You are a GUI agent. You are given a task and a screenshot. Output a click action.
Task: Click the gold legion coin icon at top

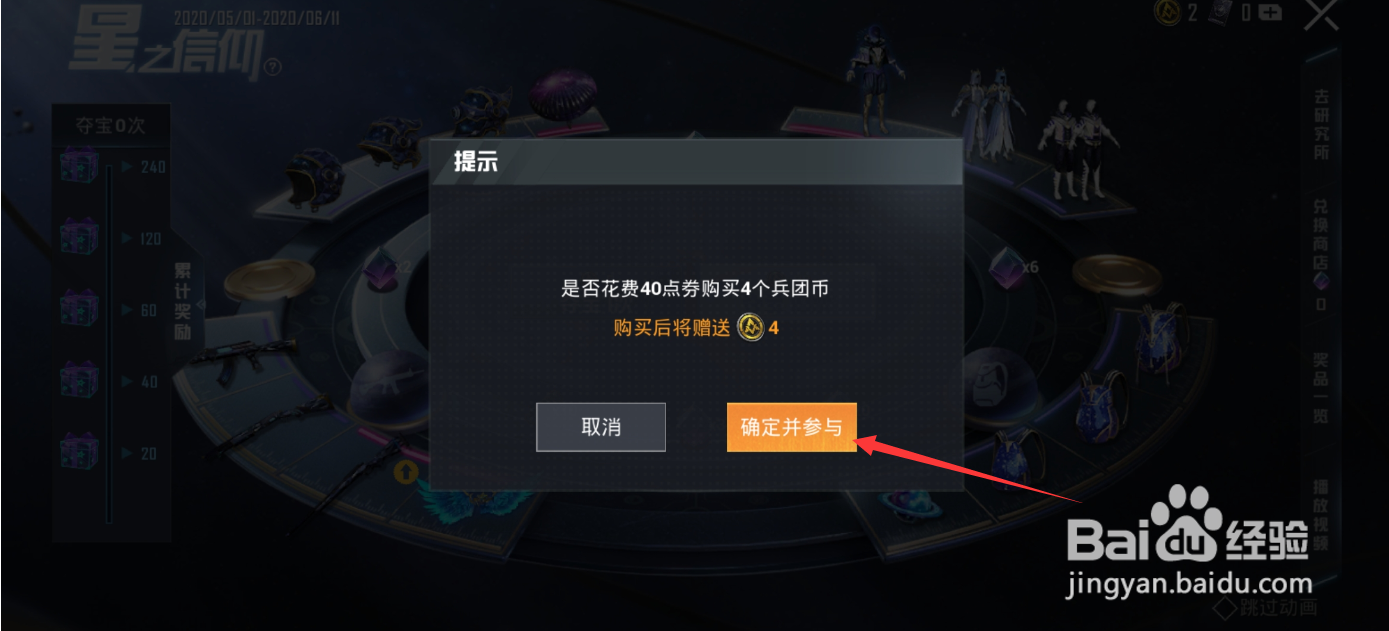(x=1166, y=12)
